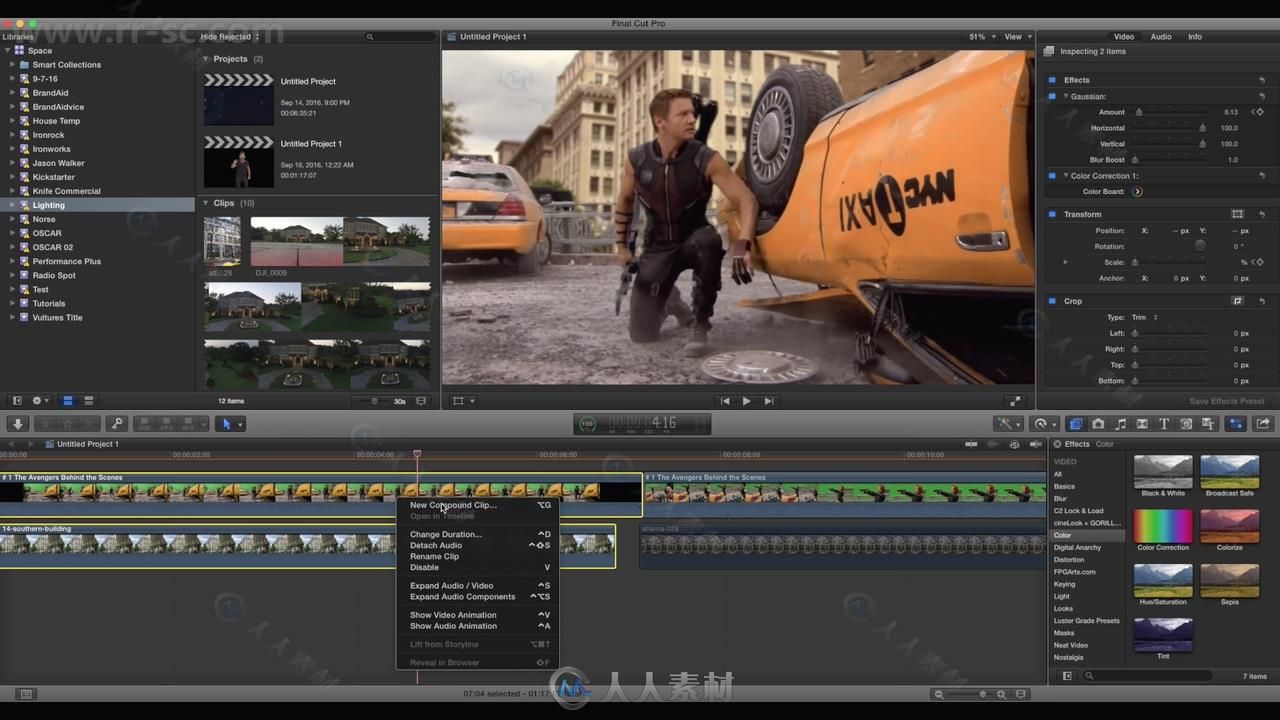Add keyframe for Gaussian Amount
The width and height of the screenshot is (1280, 720).
[1258, 112]
